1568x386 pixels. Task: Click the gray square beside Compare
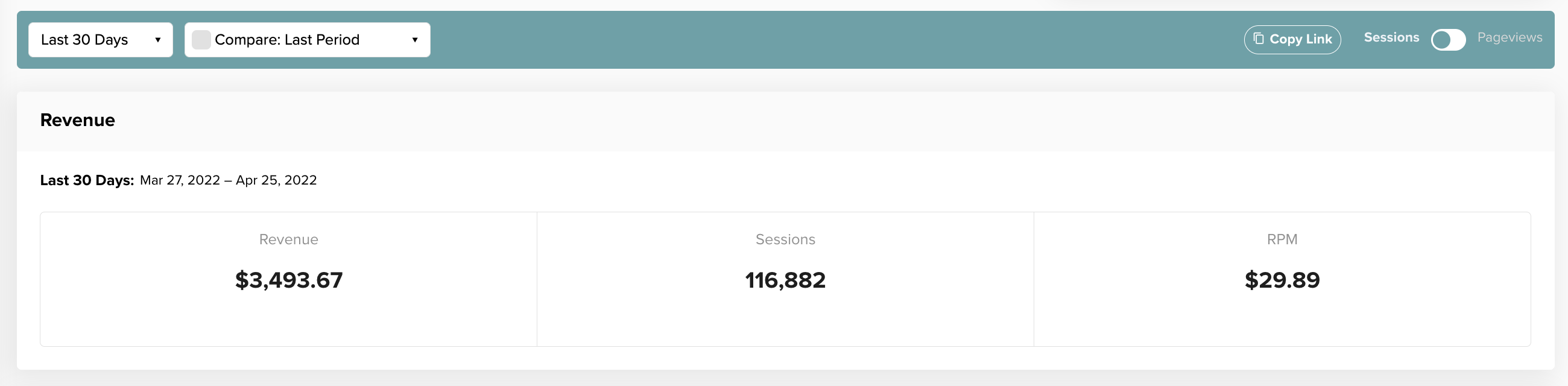pyautogui.click(x=201, y=40)
